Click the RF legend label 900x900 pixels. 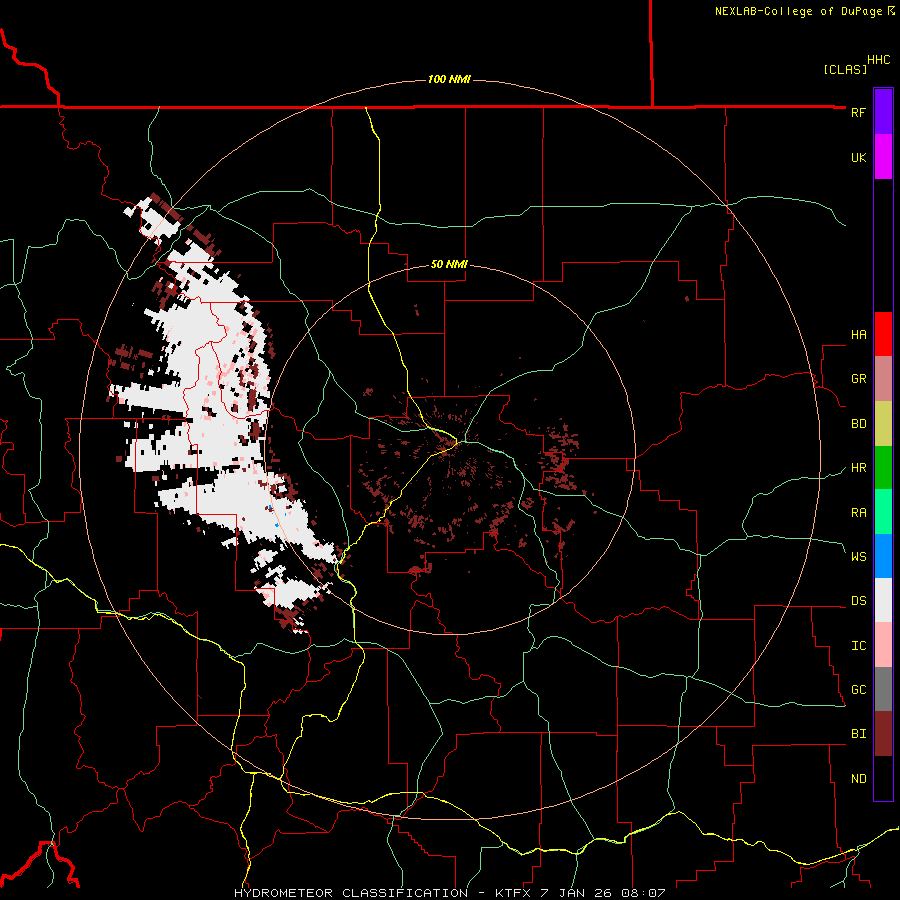pyautogui.click(x=858, y=112)
